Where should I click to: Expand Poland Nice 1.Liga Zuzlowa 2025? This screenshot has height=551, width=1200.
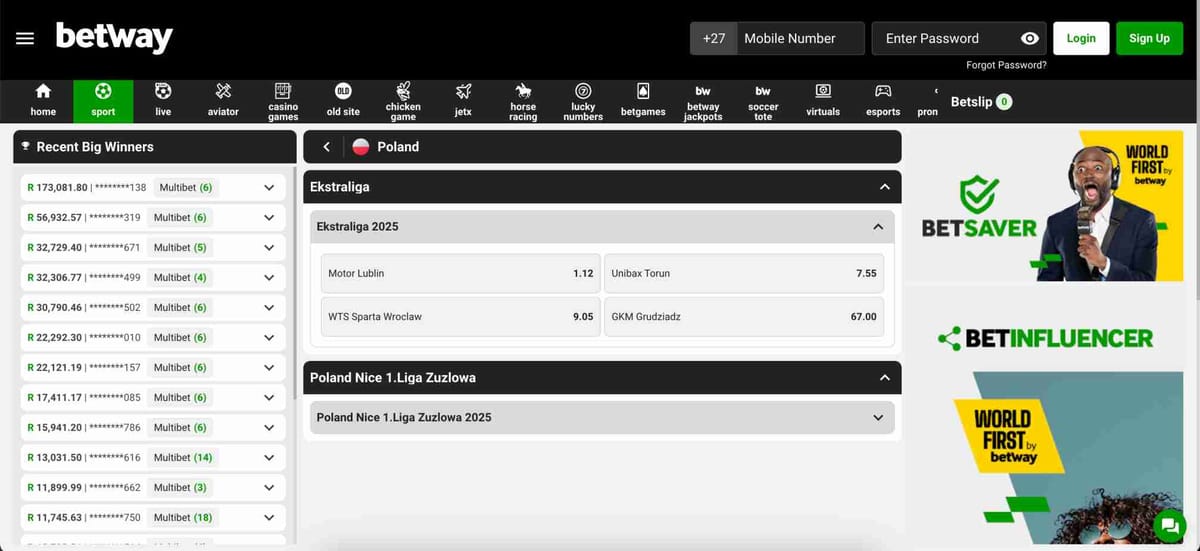pos(602,417)
